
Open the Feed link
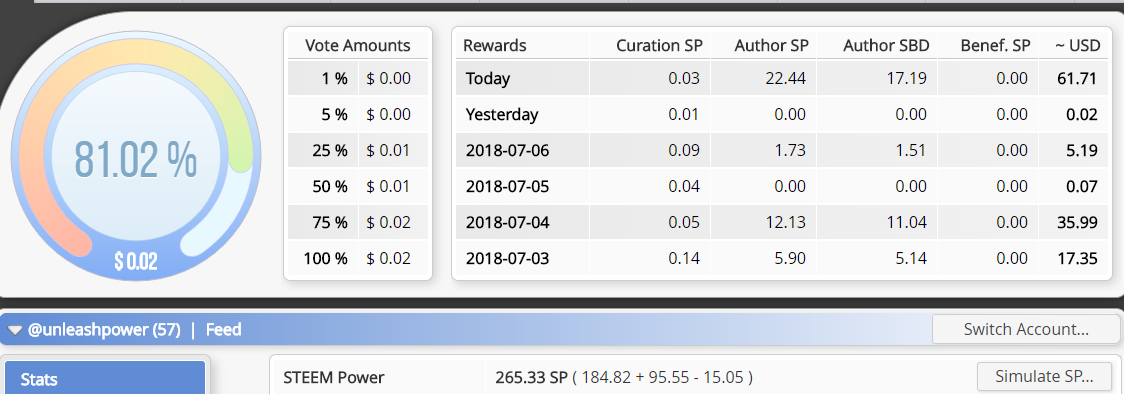pyautogui.click(x=224, y=330)
